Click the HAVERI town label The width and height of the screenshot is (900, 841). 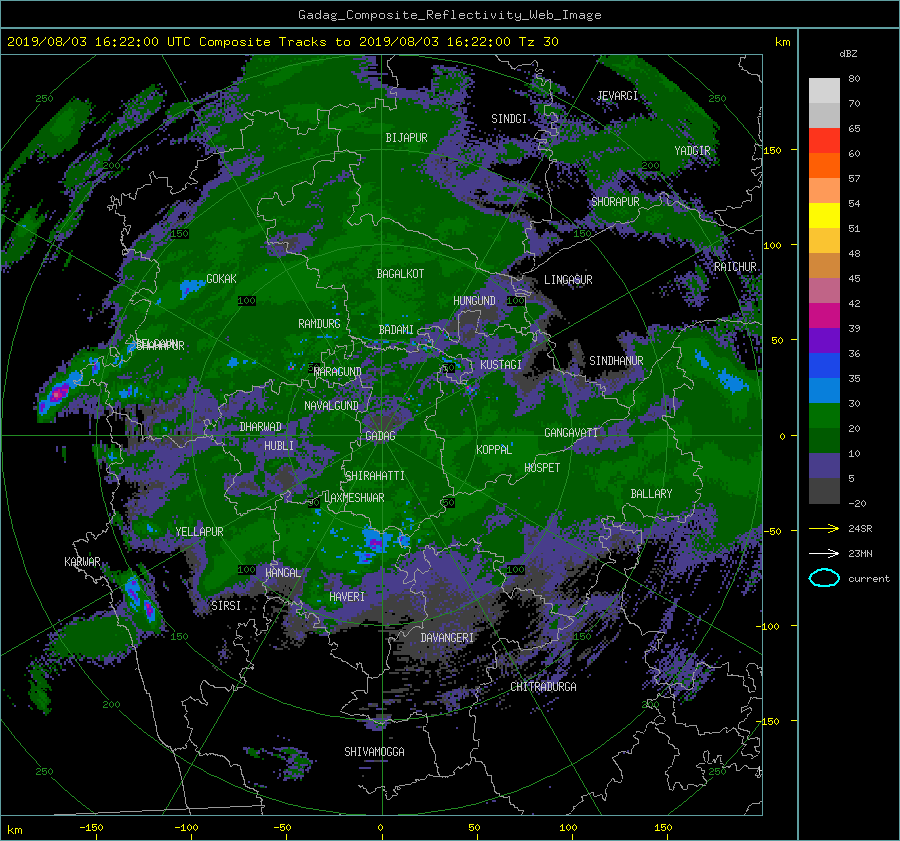[x=347, y=597]
